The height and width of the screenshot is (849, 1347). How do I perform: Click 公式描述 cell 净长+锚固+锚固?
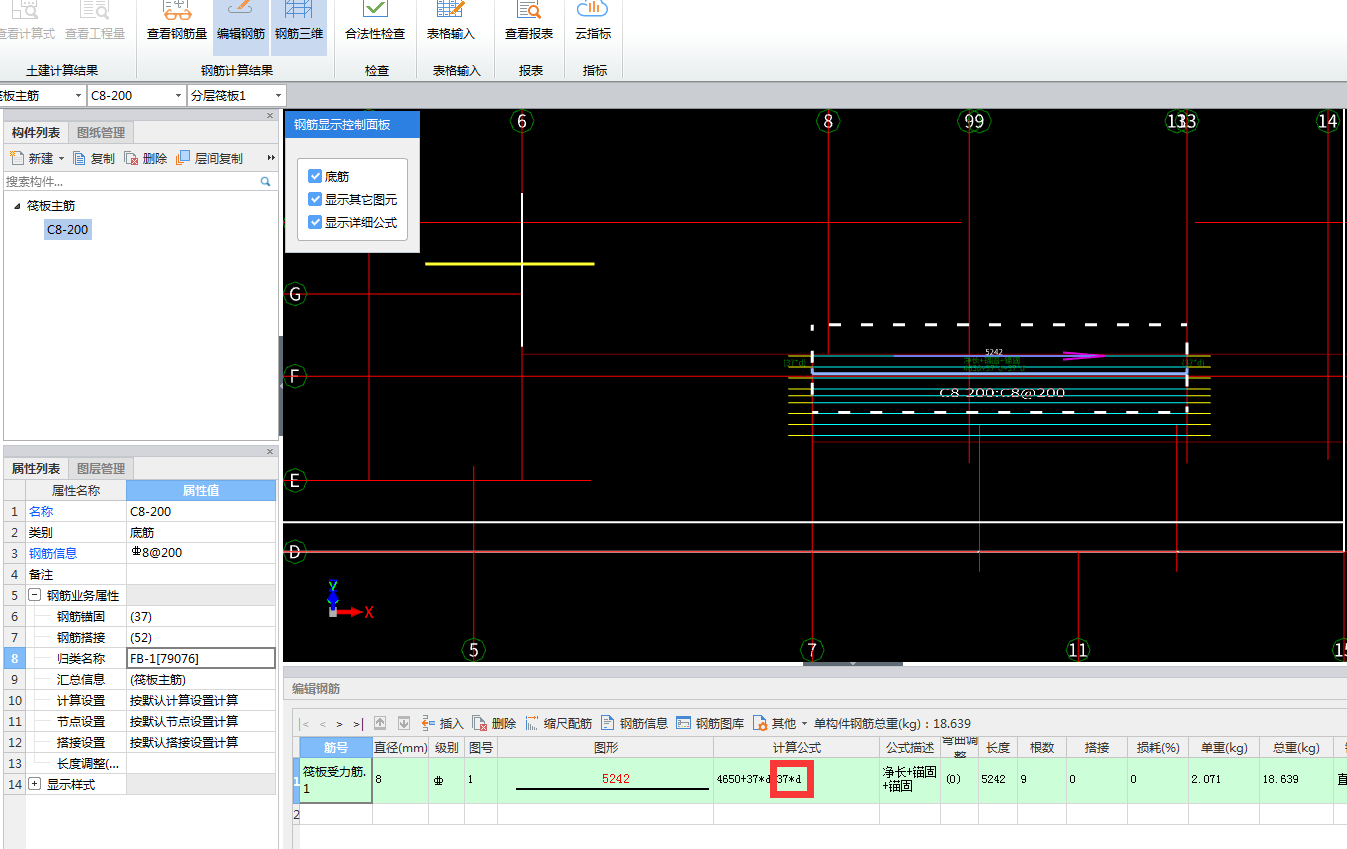coord(910,780)
